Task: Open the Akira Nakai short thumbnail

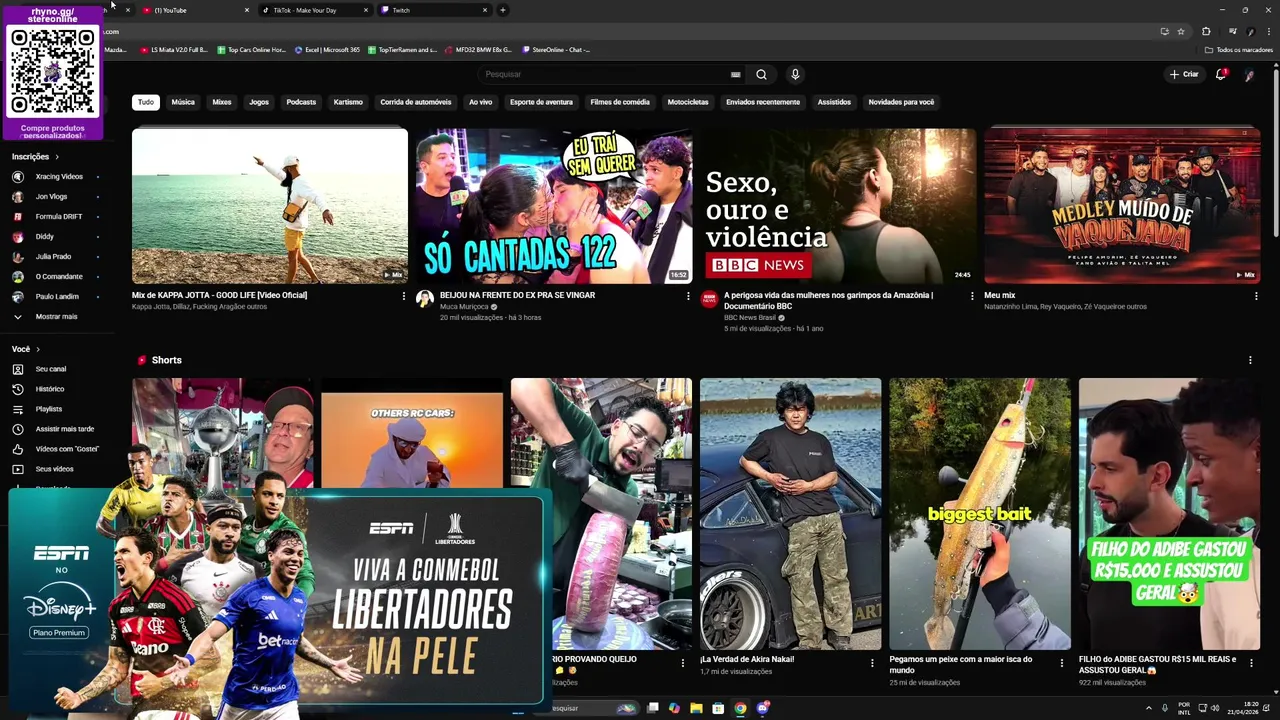Action: pos(790,514)
